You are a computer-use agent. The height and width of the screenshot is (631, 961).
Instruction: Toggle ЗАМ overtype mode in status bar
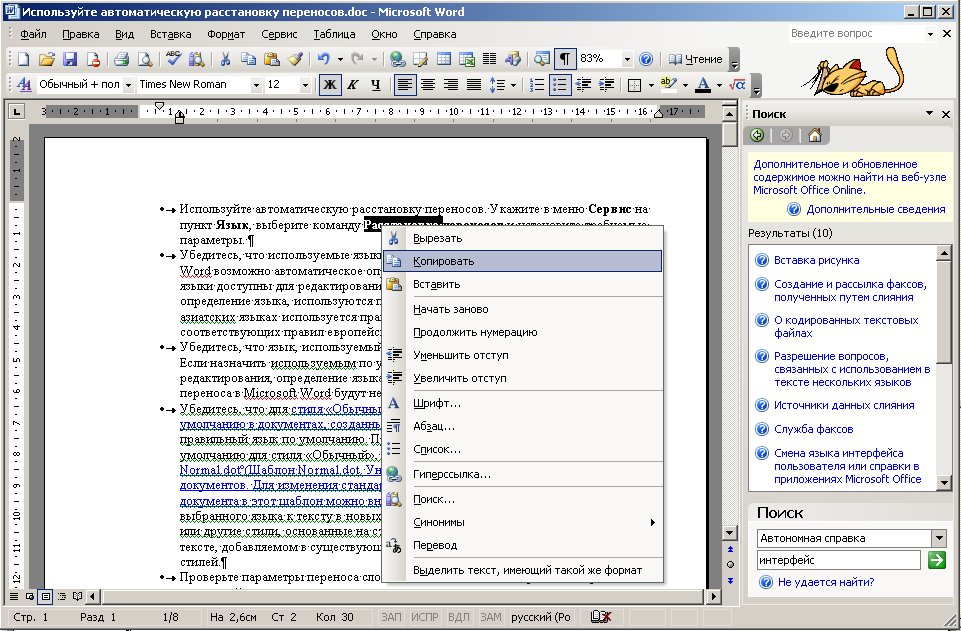[490, 617]
